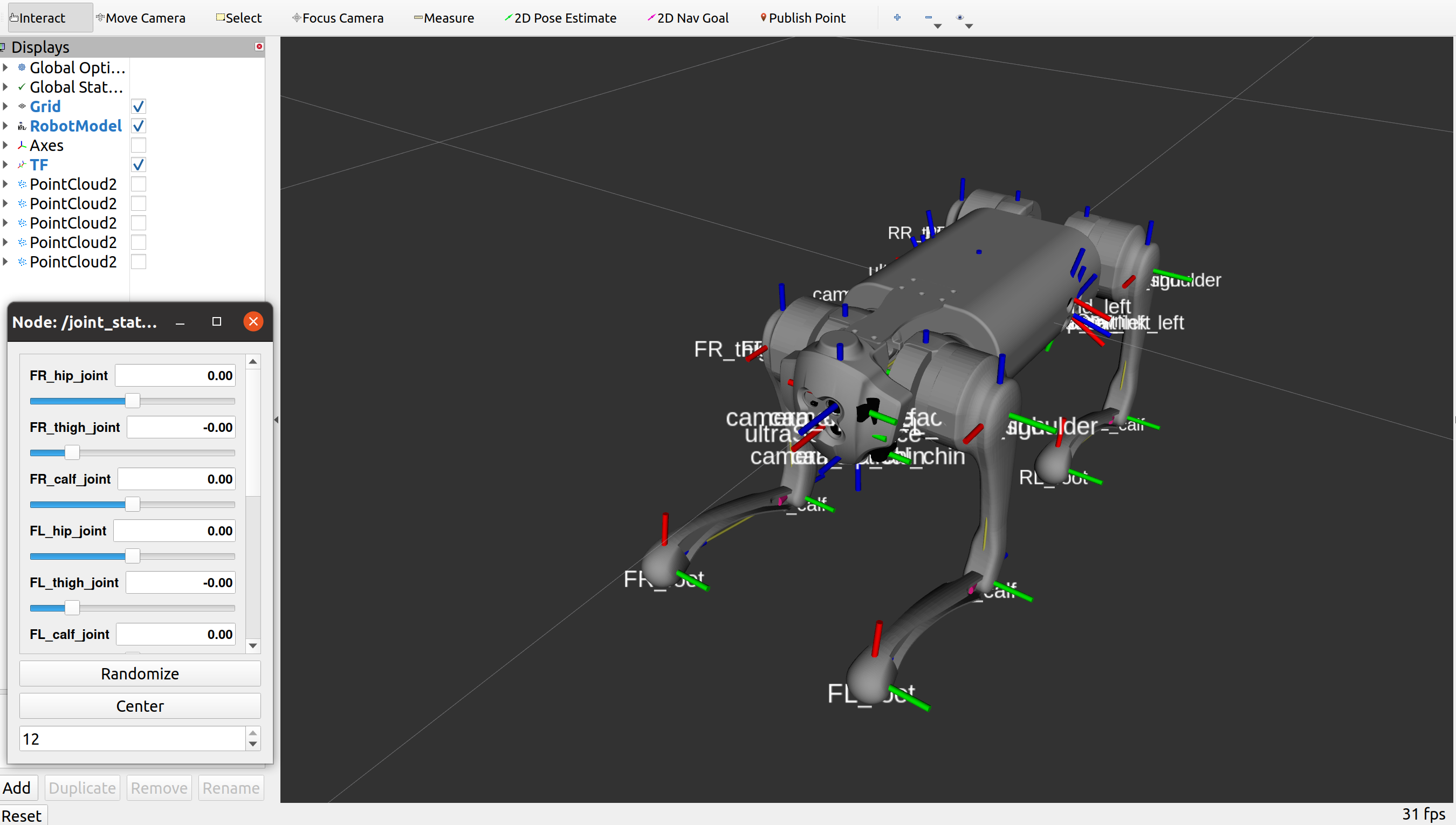Select the Move Camera tool

pyautogui.click(x=141, y=18)
